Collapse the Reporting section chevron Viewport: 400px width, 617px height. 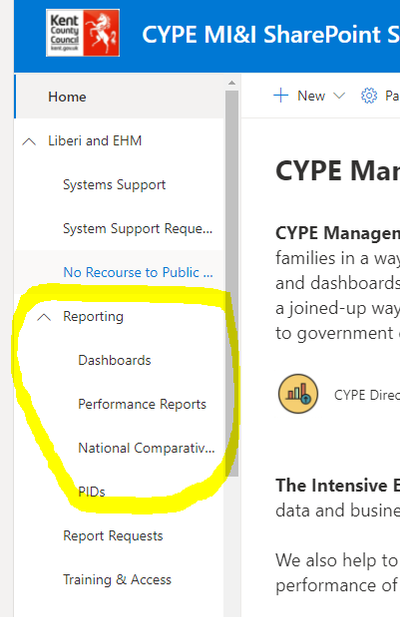pos(44,317)
